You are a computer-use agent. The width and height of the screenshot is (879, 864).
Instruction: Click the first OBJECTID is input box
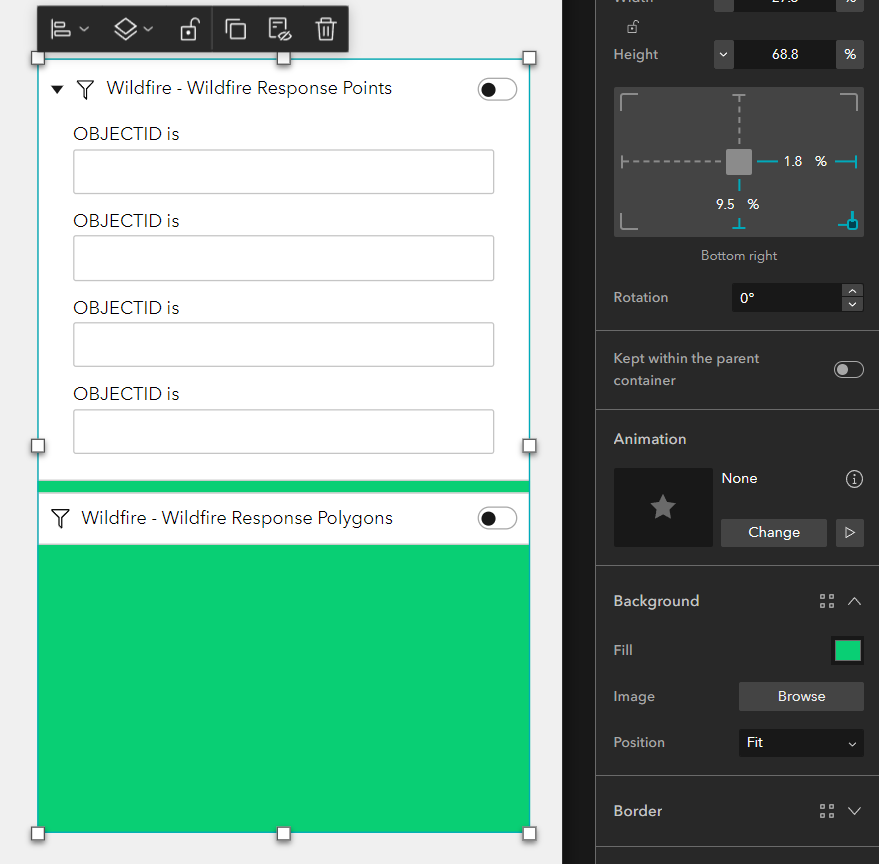coord(284,172)
